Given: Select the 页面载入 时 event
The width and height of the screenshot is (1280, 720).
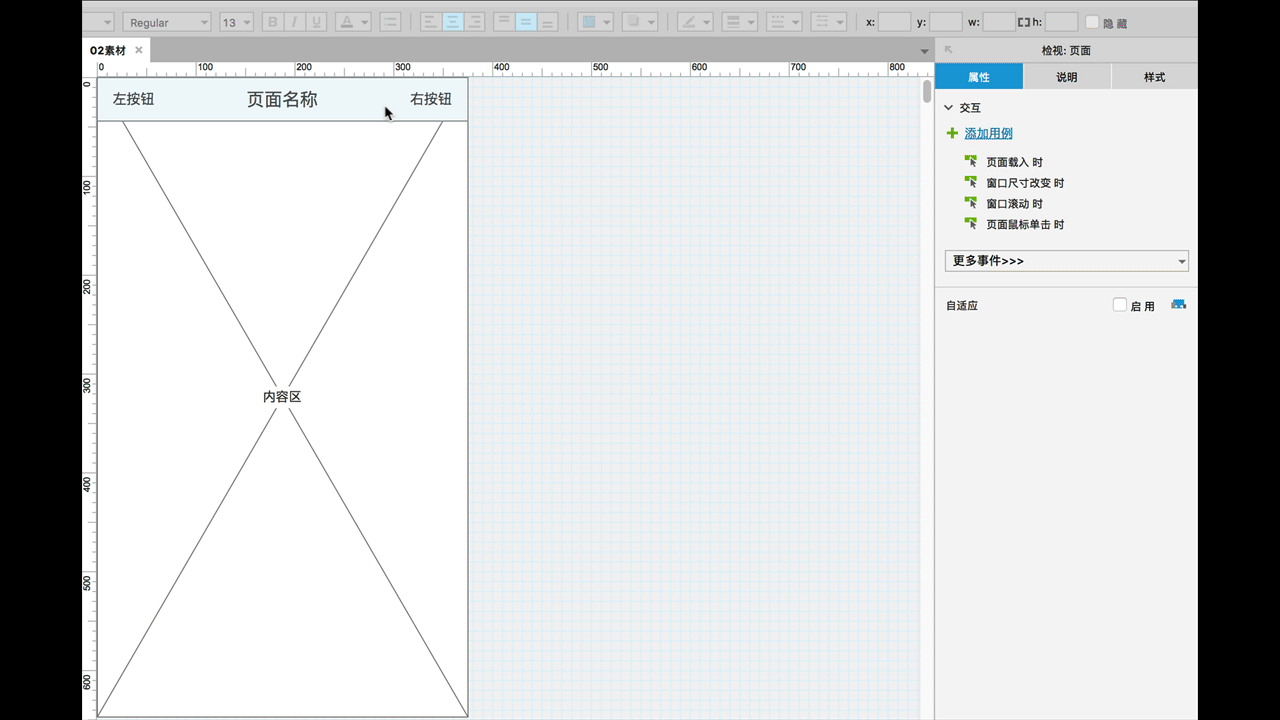Looking at the screenshot, I should [1014, 162].
